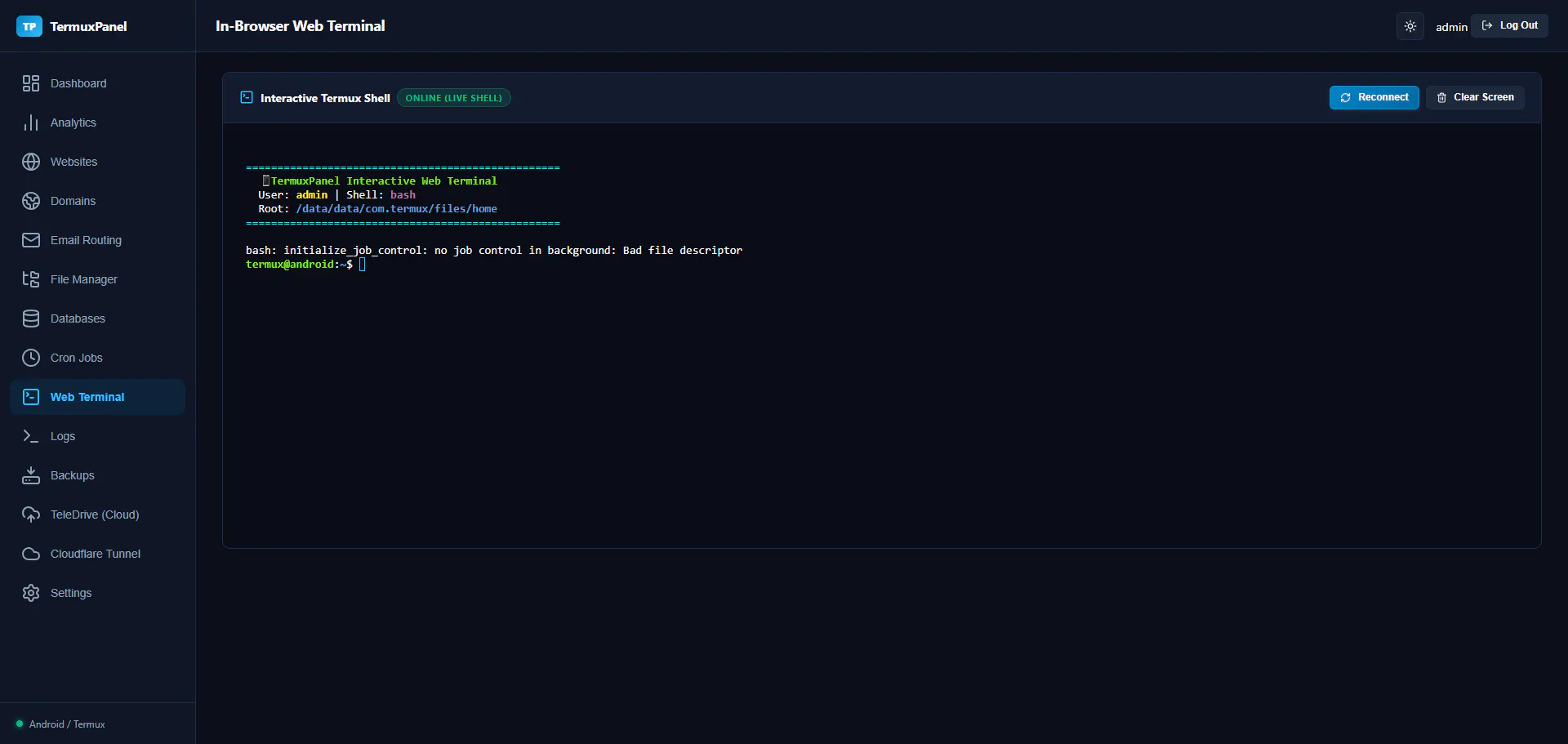Open the File Manager page
Viewport: 1568px width, 744px height.
point(84,279)
